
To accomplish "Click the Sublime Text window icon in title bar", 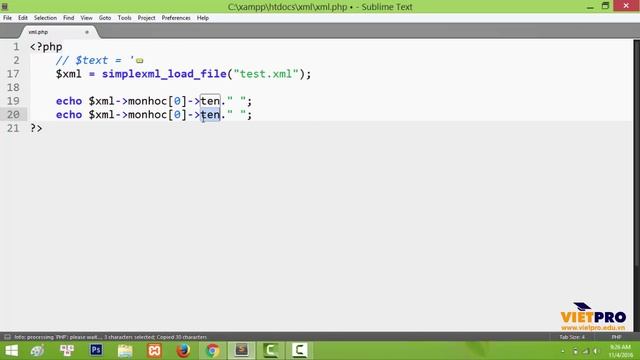I will 5,7.
